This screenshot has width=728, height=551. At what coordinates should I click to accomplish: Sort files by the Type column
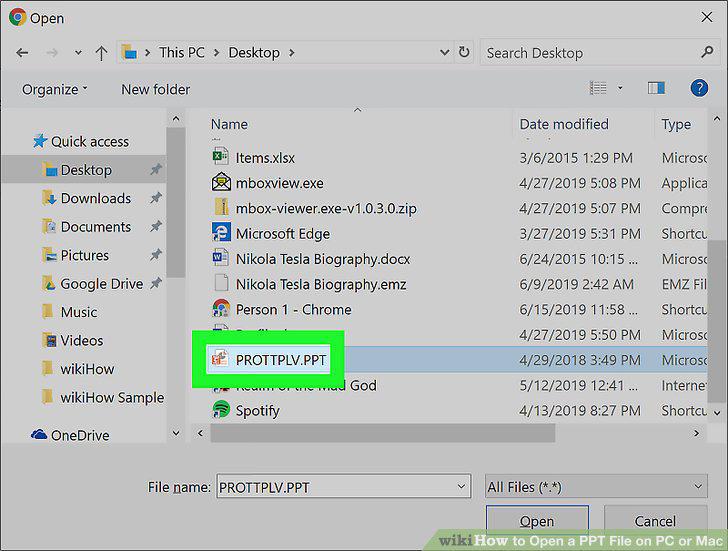676,124
